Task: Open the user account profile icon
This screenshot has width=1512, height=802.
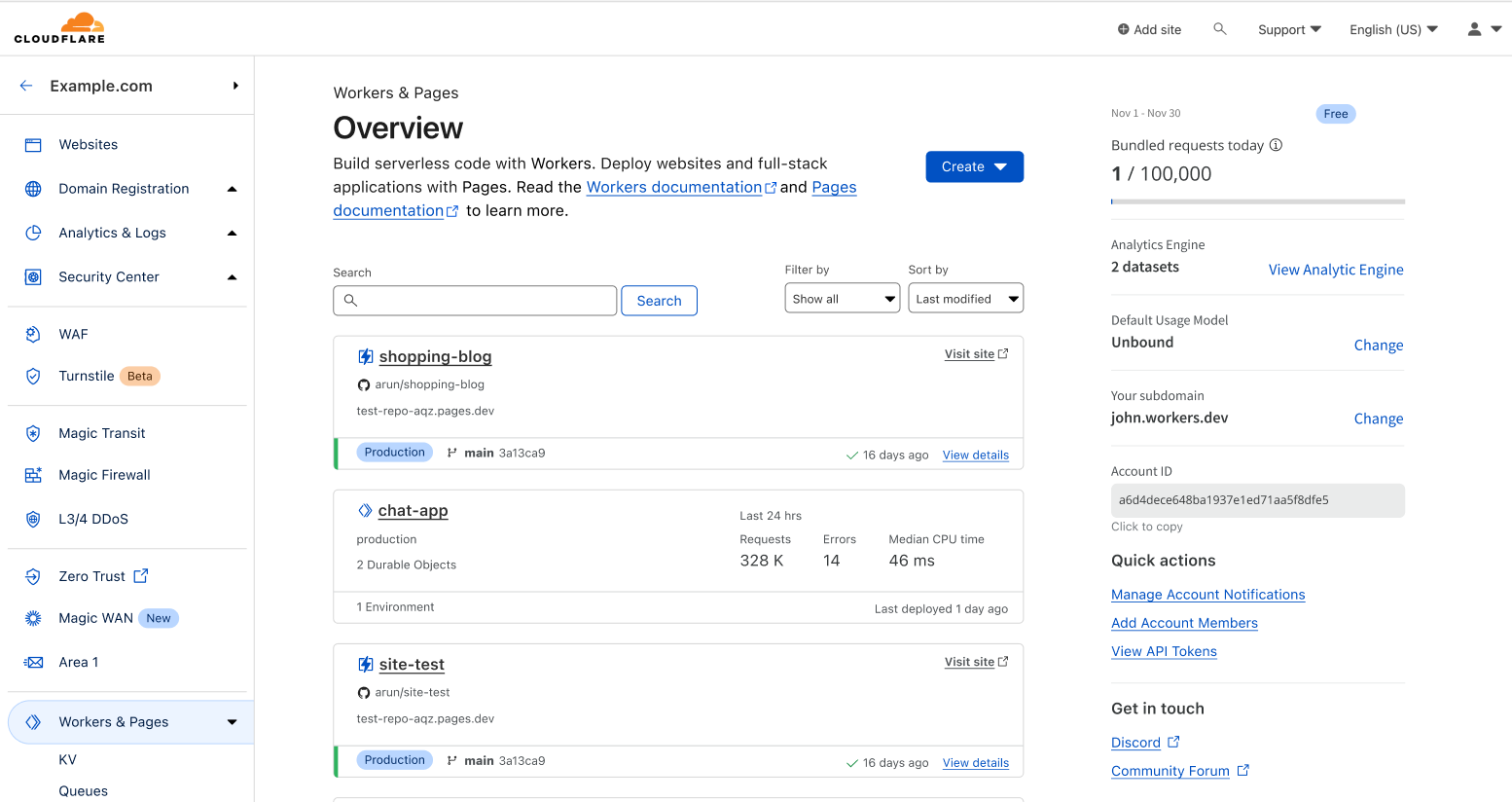Action: (x=1474, y=29)
